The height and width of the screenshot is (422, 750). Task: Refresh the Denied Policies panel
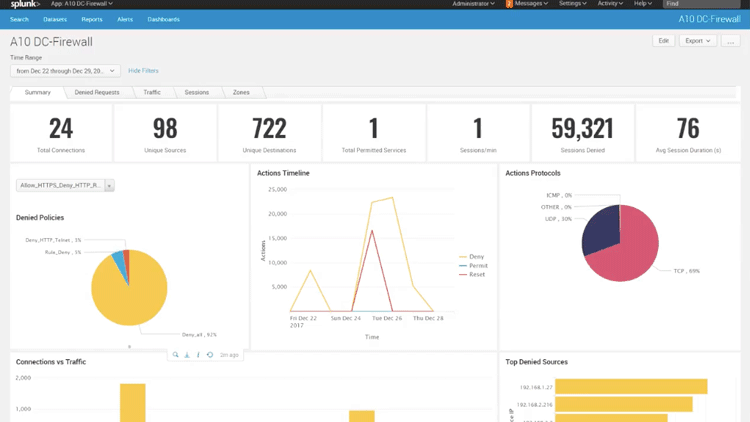click(x=210, y=355)
